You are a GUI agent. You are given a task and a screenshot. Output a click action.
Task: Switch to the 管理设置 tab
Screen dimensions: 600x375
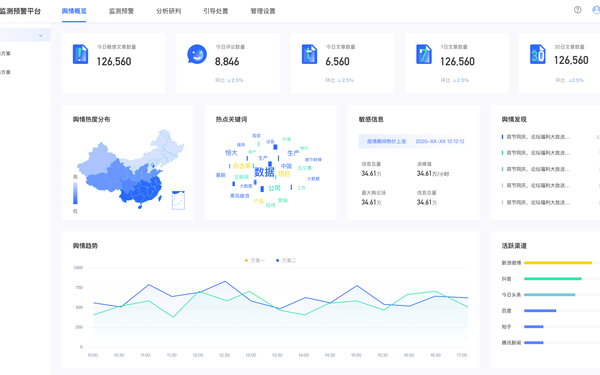pos(263,11)
